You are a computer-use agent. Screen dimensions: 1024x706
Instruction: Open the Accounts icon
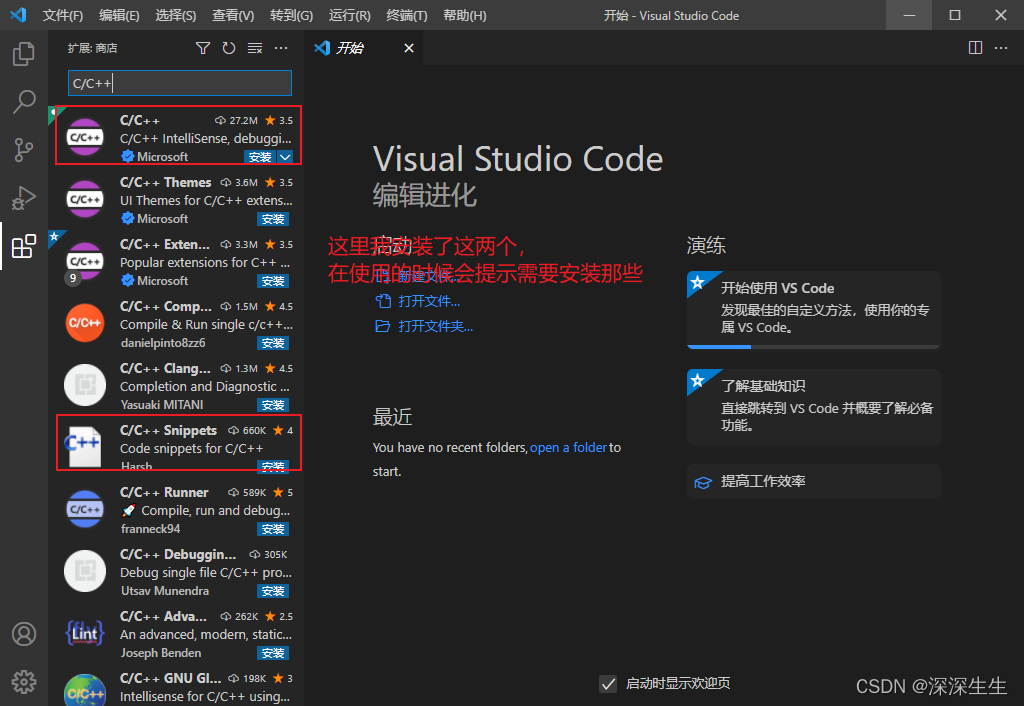[x=24, y=634]
